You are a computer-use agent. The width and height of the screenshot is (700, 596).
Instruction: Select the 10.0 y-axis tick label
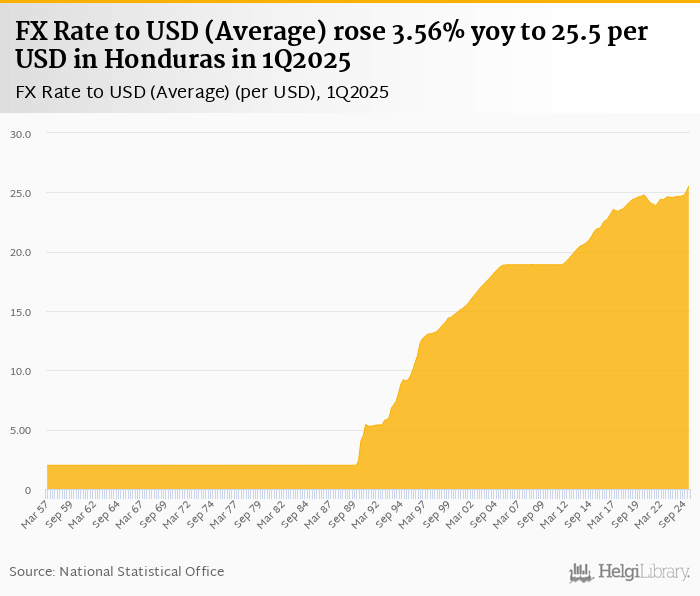20,371
